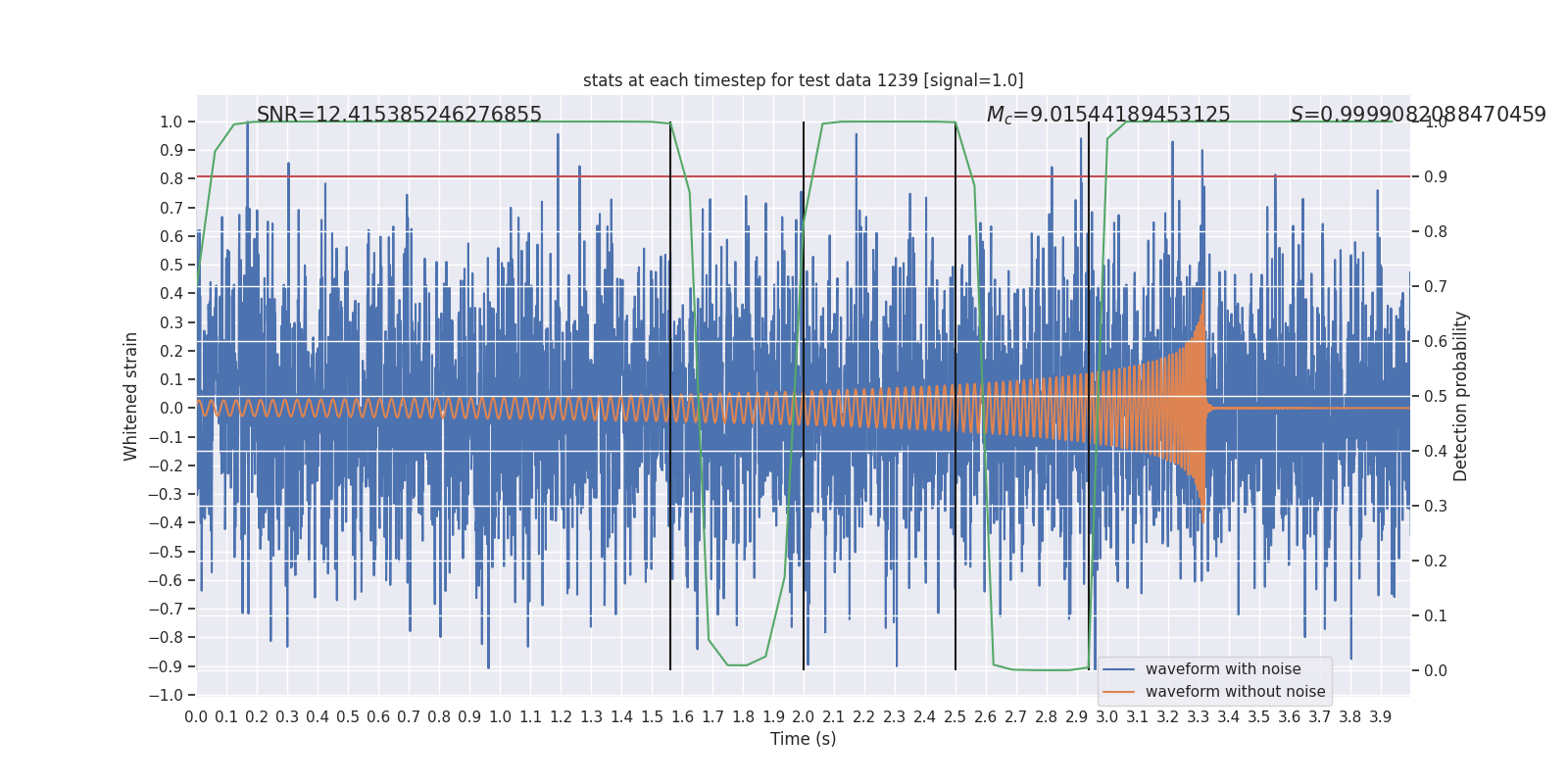The height and width of the screenshot is (784, 1568).
Task: Click the right axis tick label 0.3
Action: (x=1436, y=506)
